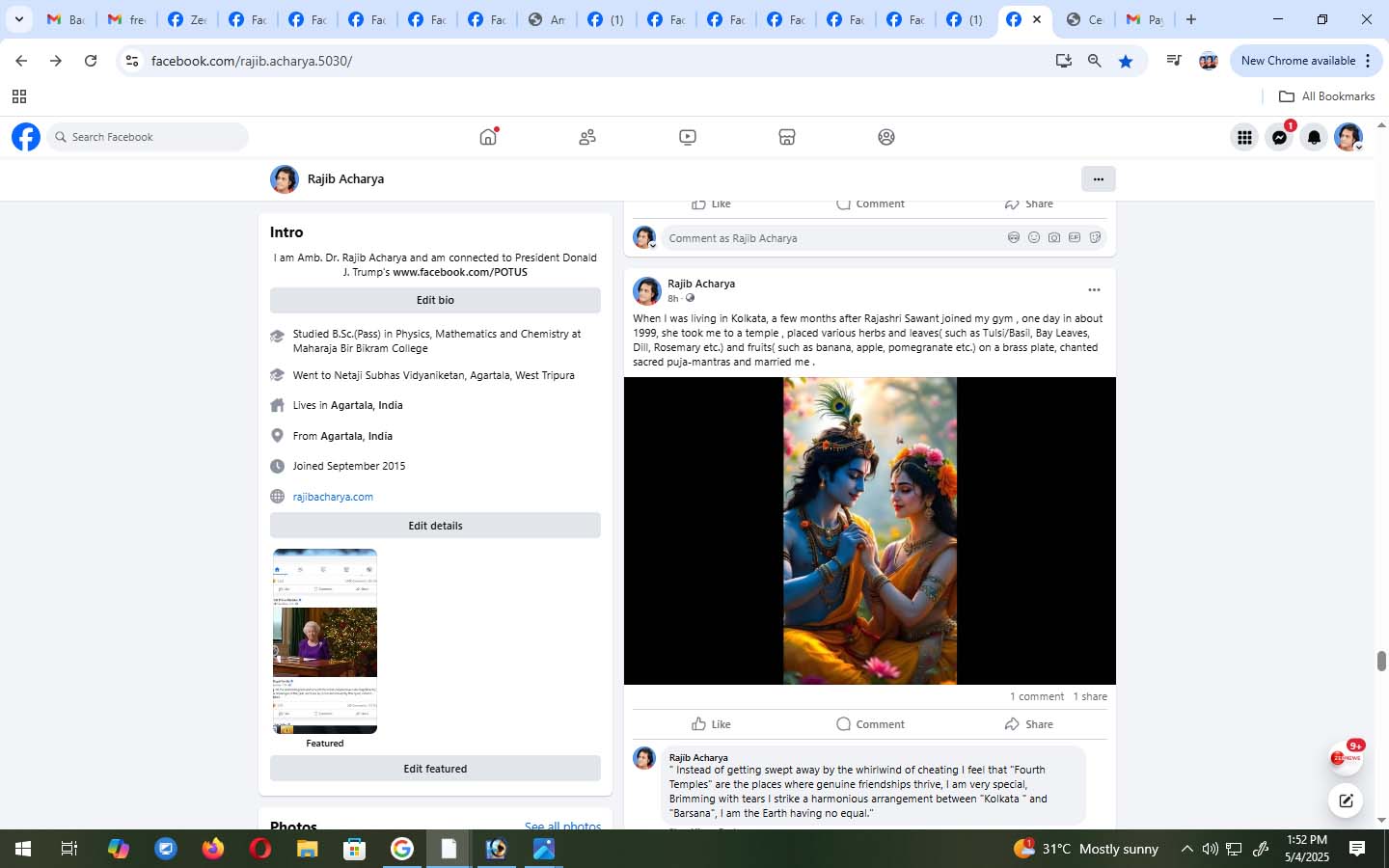Click Rajib Acharya sticky header name

coord(345,178)
